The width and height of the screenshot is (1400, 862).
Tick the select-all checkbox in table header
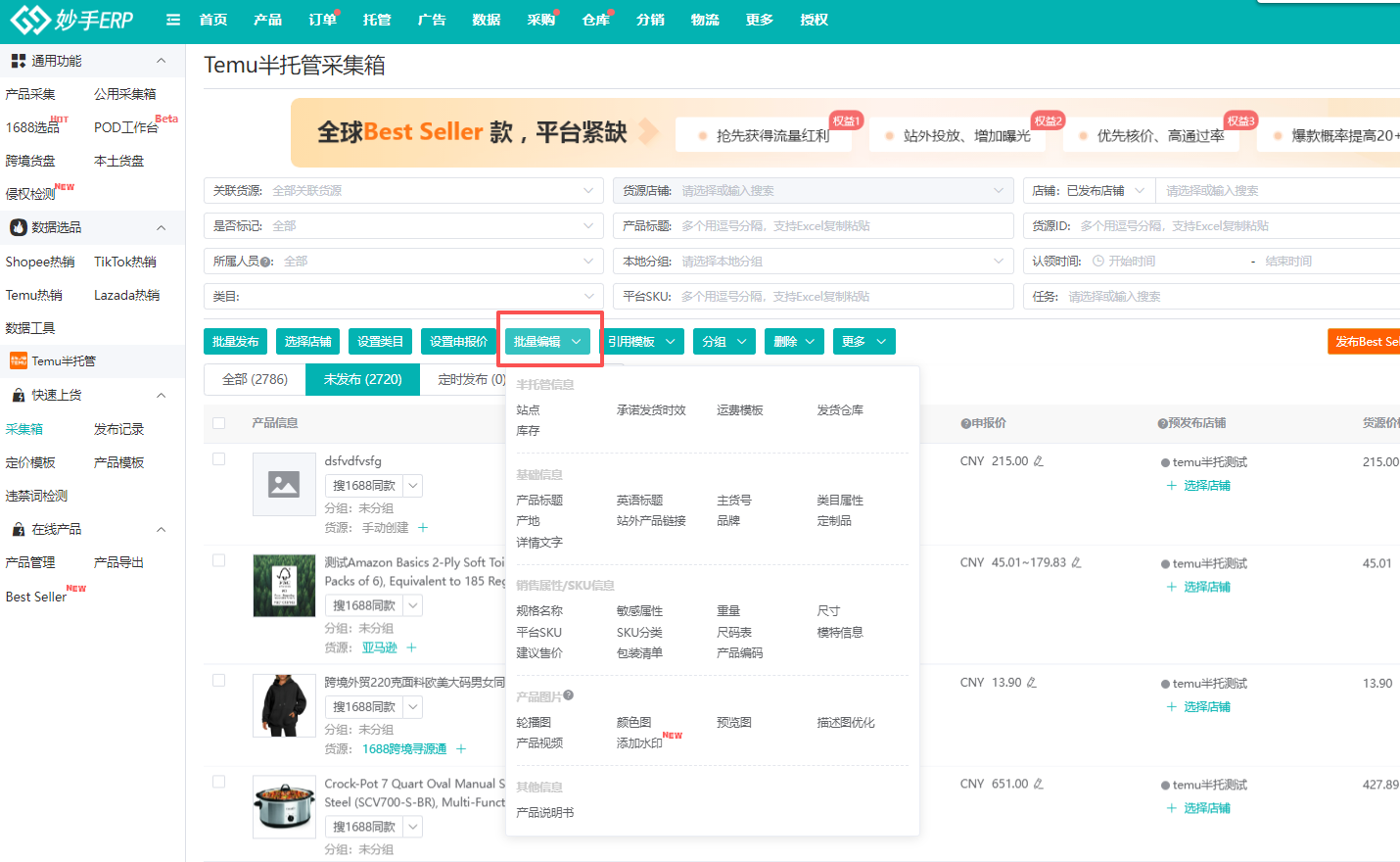coord(219,423)
